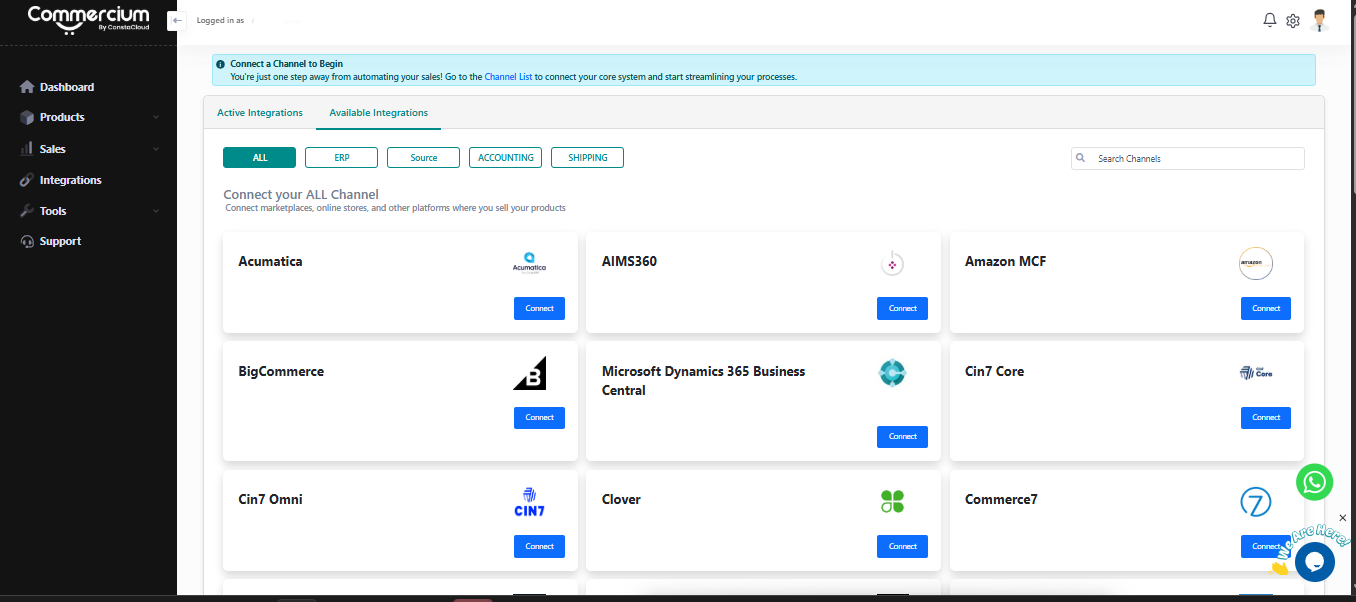Select the ALL filter

pyautogui.click(x=260, y=157)
